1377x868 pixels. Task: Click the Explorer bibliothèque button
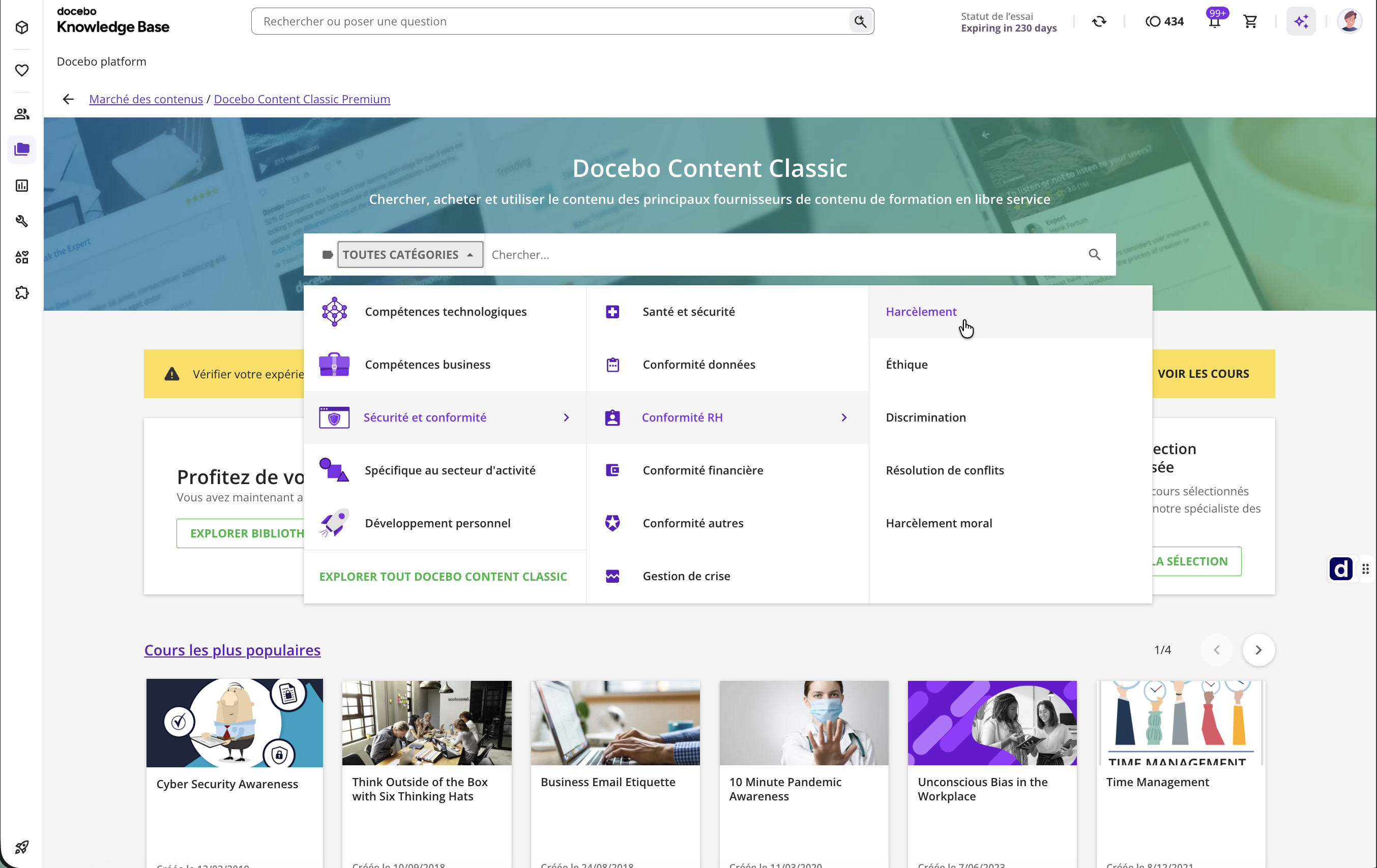coord(241,533)
